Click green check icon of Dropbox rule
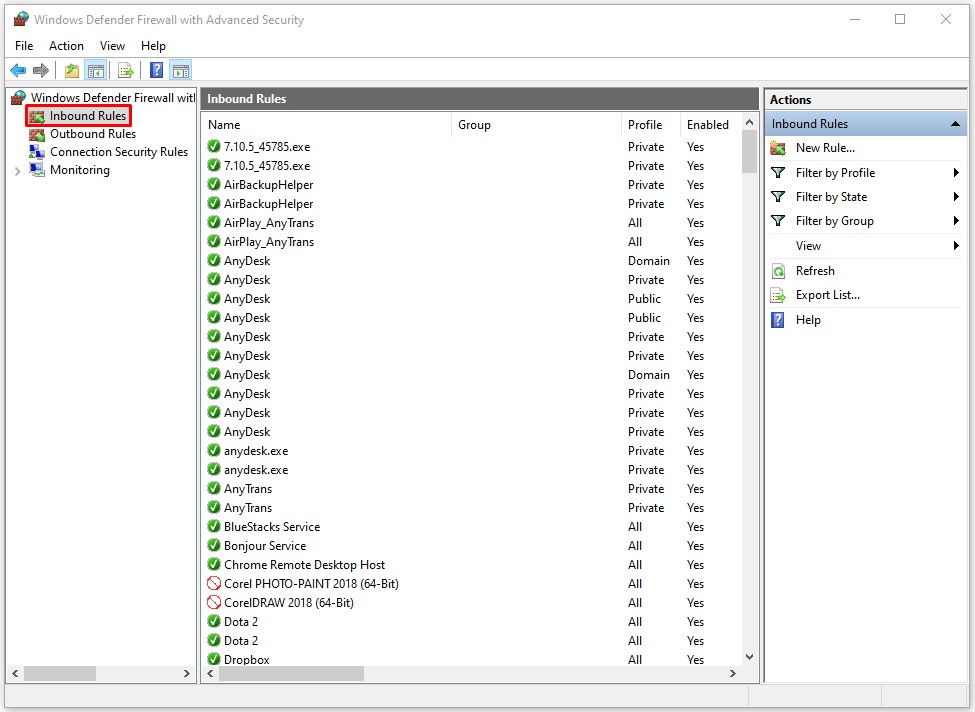This screenshot has width=975, height=712. click(x=214, y=660)
